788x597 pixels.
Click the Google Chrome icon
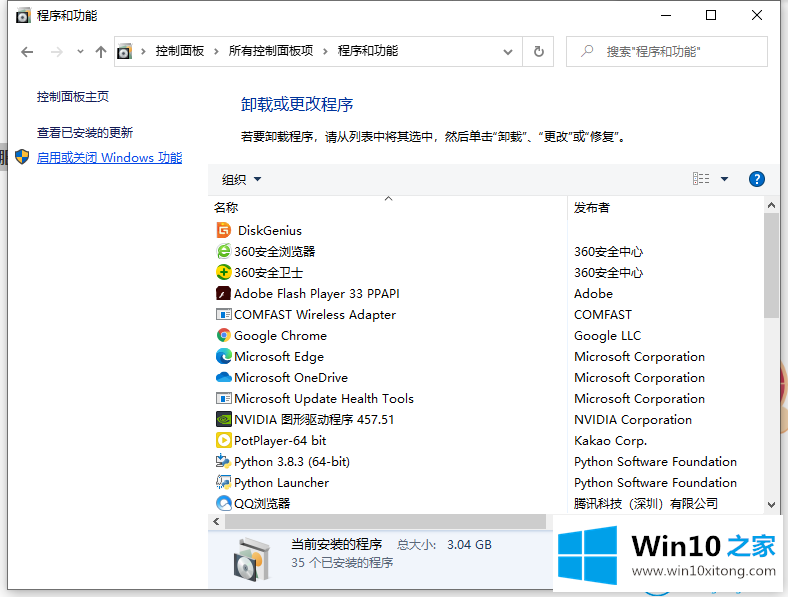tap(223, 335)
